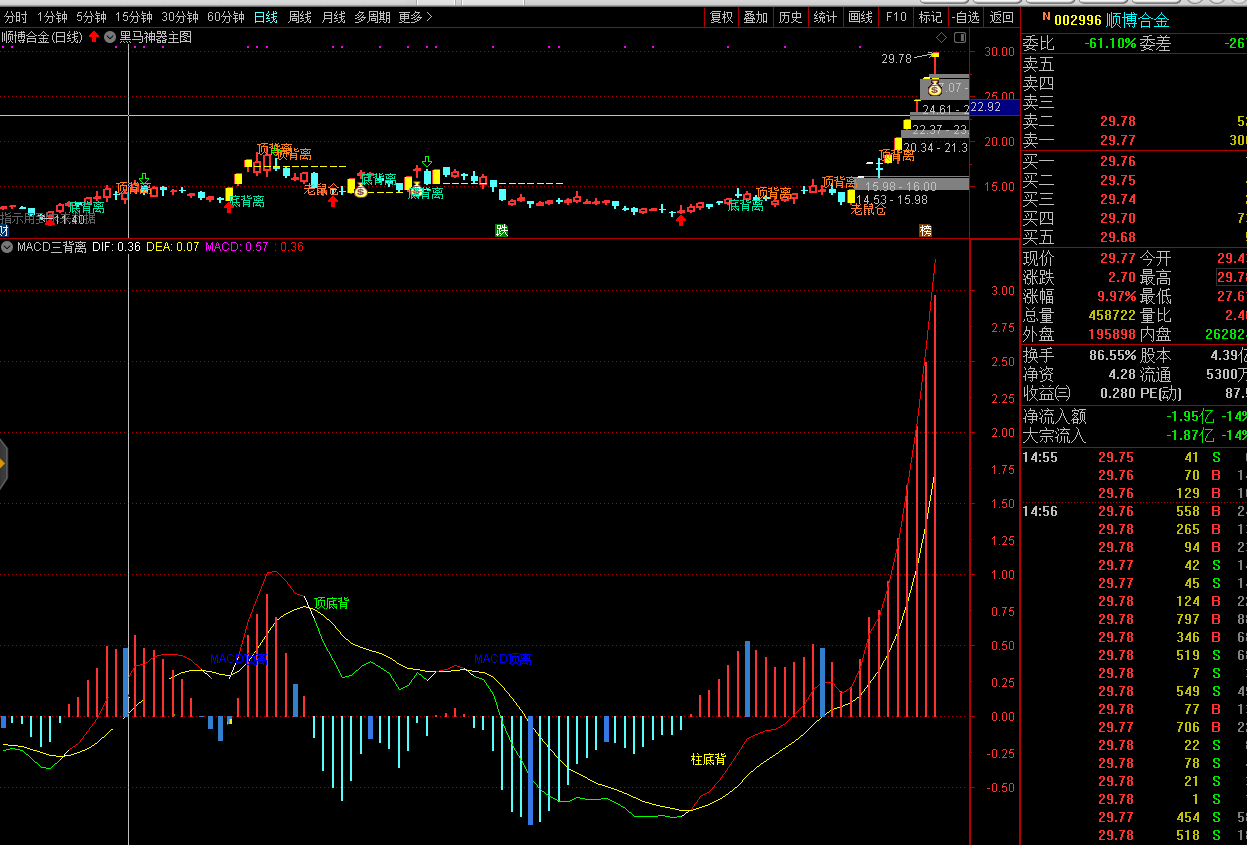Click the 叠加 overlay button

(756, 17)
